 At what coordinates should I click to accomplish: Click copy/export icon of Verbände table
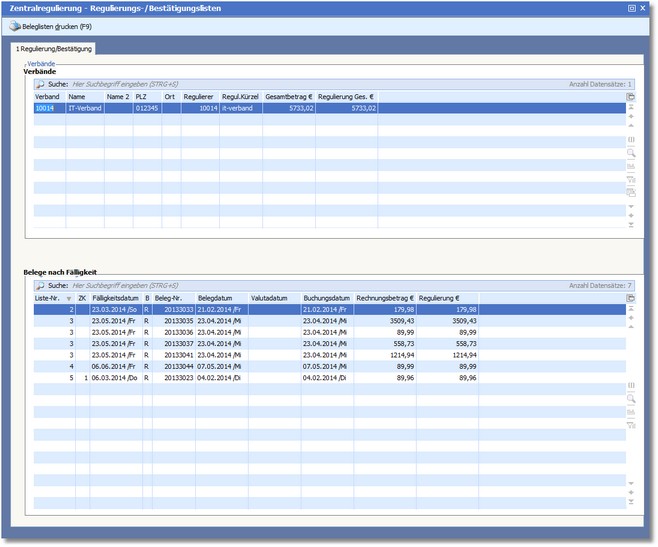pyautogui.click(x=631, y=97)
